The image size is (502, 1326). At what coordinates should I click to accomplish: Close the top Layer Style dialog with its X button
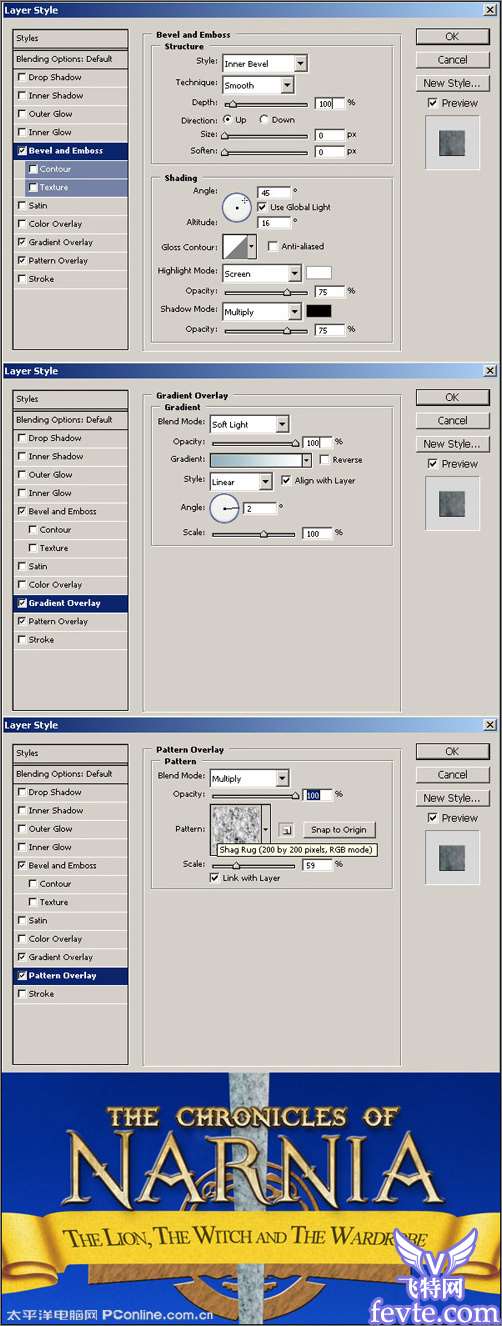pos(489,10)
